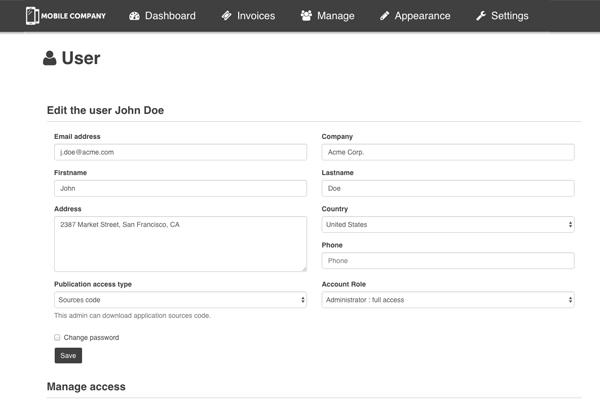Click into the Phone input field
This screenshot has width=600, height=400.
(x=447, y=261)
